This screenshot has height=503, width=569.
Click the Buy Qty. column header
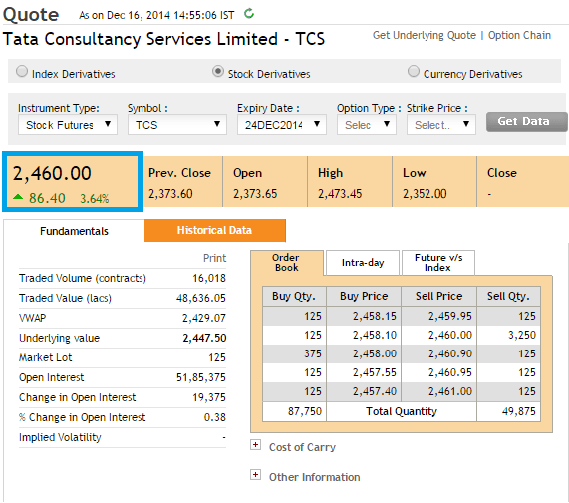[294, 297]
